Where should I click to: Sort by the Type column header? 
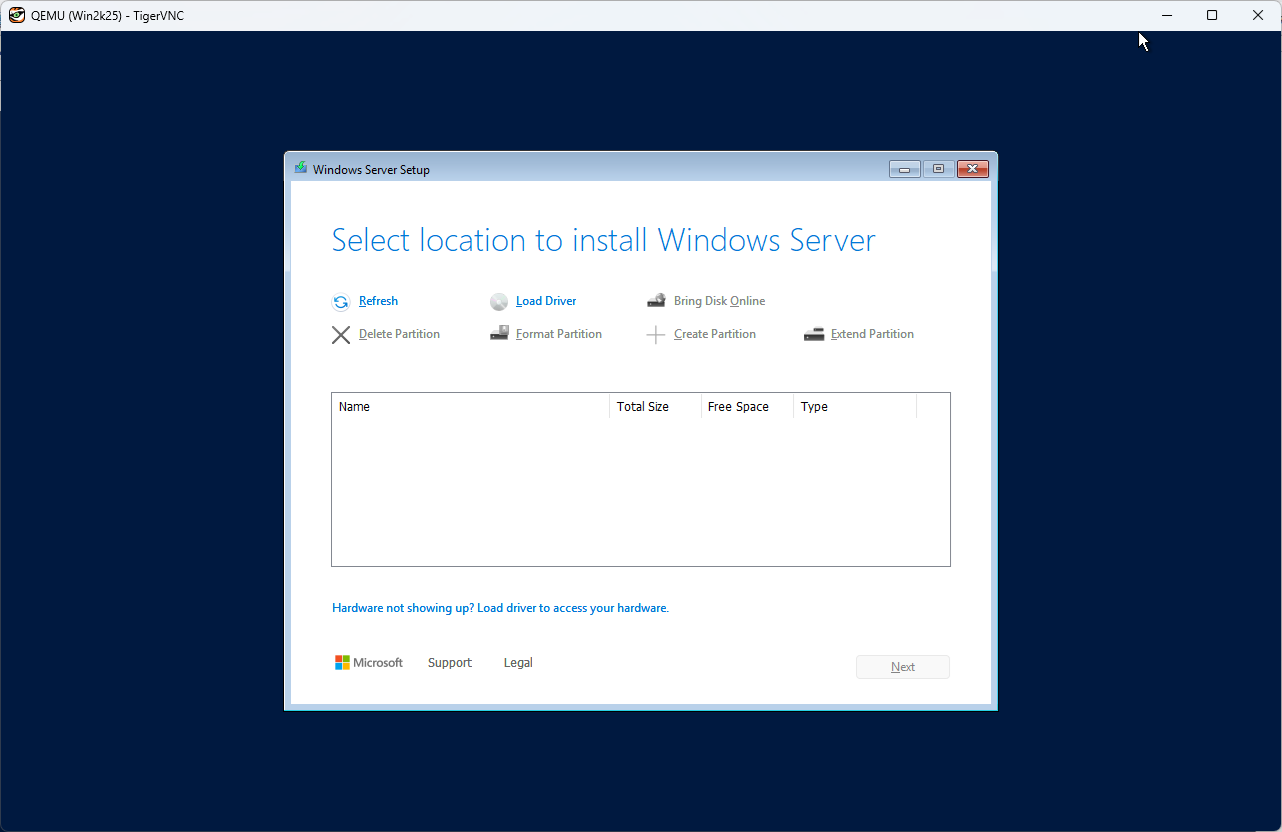coord(854,407)
